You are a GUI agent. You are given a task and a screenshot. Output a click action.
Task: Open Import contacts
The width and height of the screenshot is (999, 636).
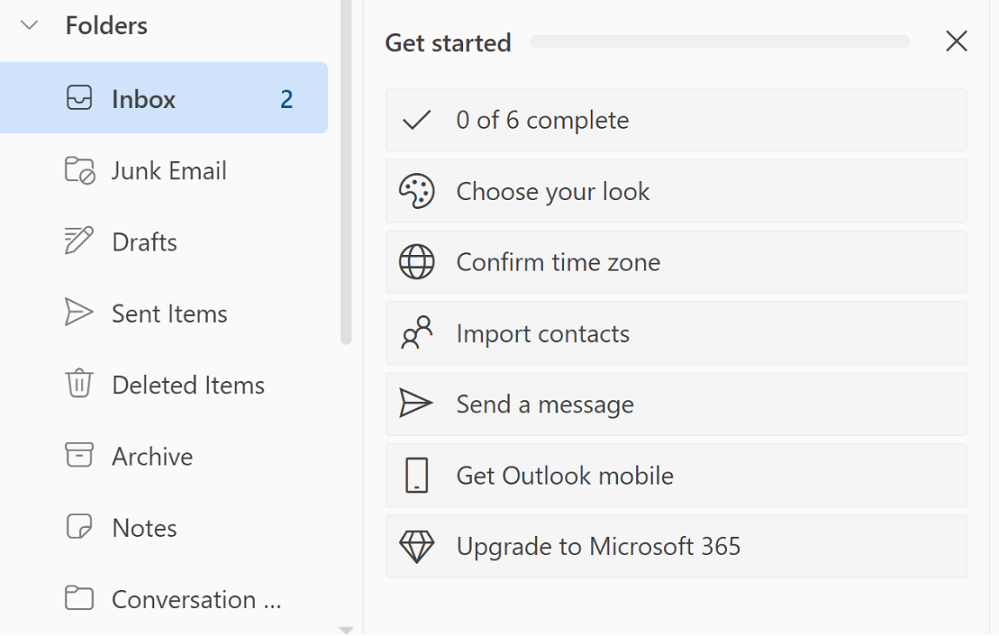676,333
